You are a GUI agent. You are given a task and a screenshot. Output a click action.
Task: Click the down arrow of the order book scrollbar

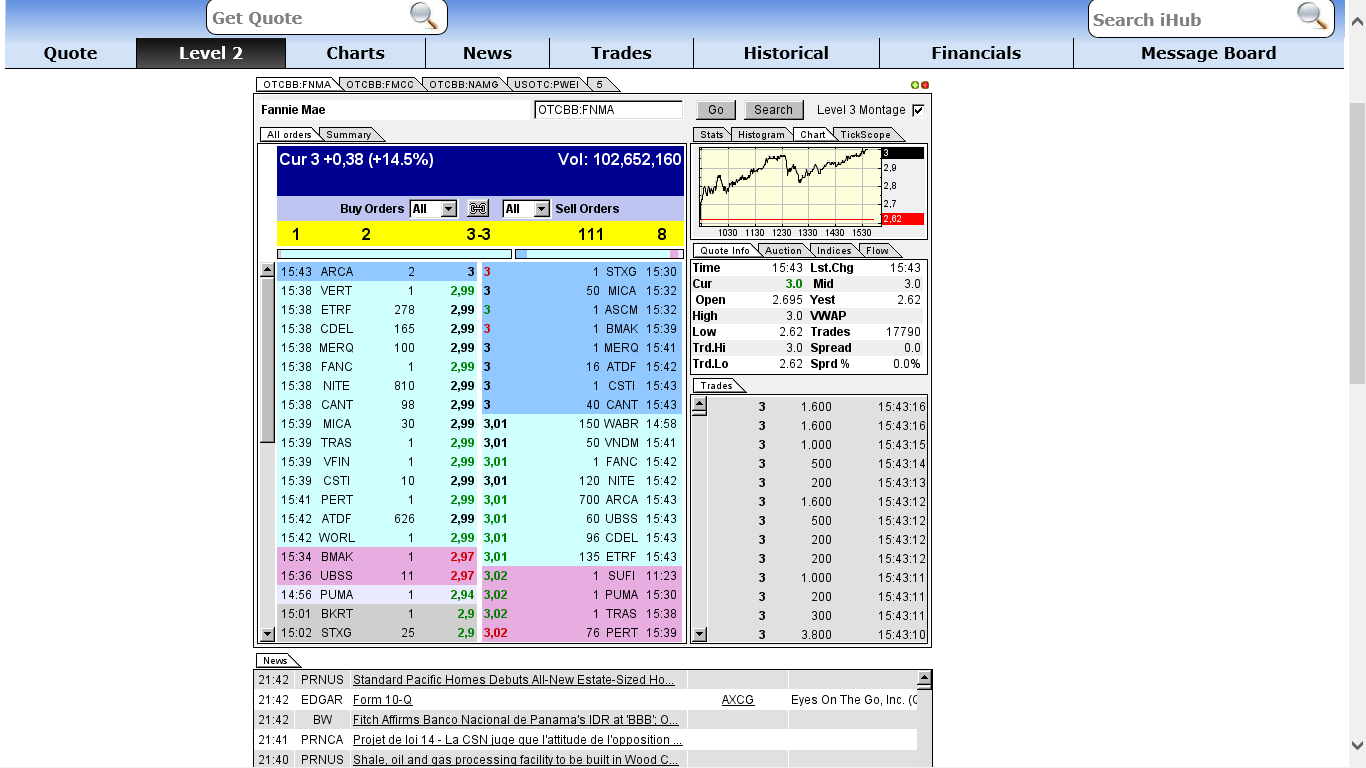267,634
